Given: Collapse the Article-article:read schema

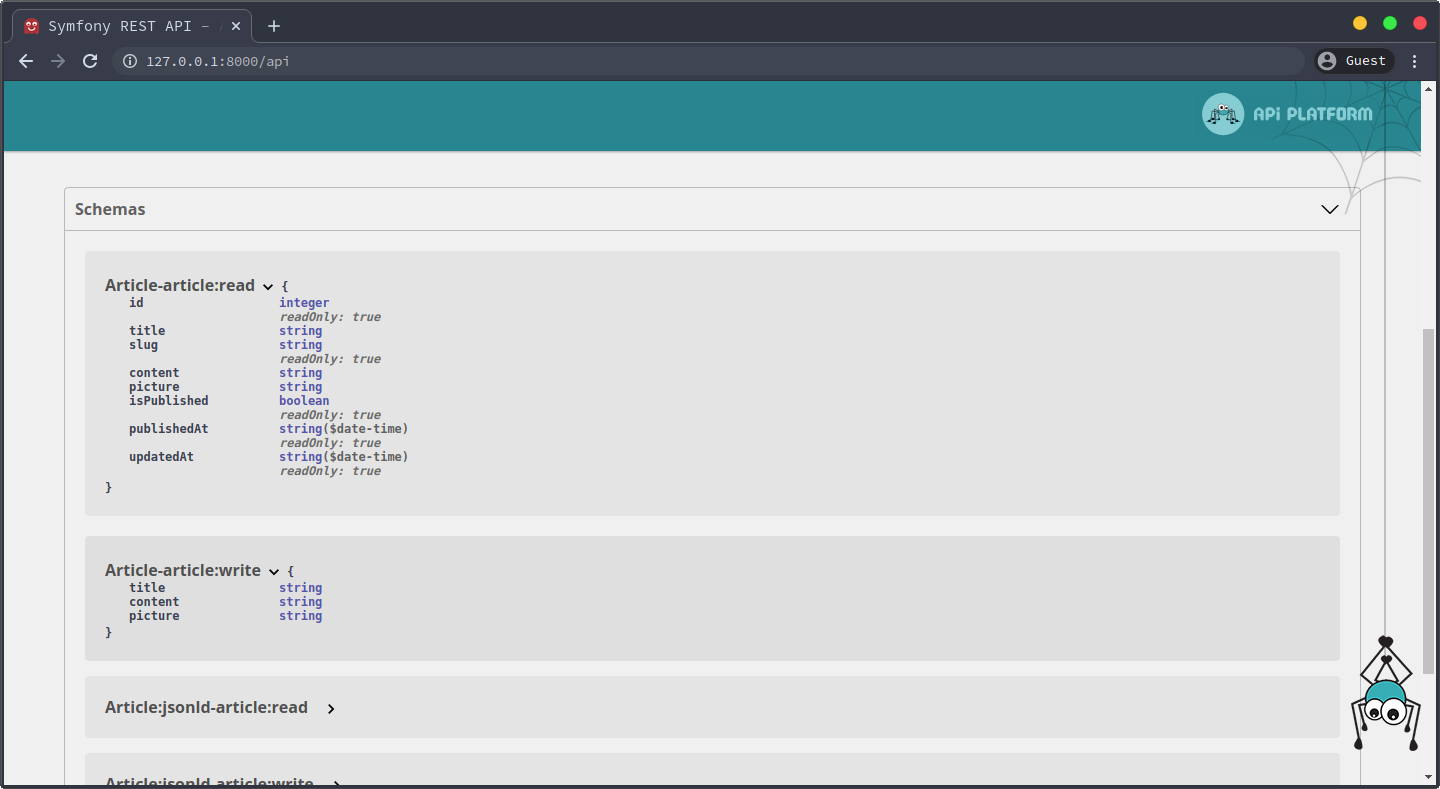Looking at the screenshot, I should tap(268, 287).
